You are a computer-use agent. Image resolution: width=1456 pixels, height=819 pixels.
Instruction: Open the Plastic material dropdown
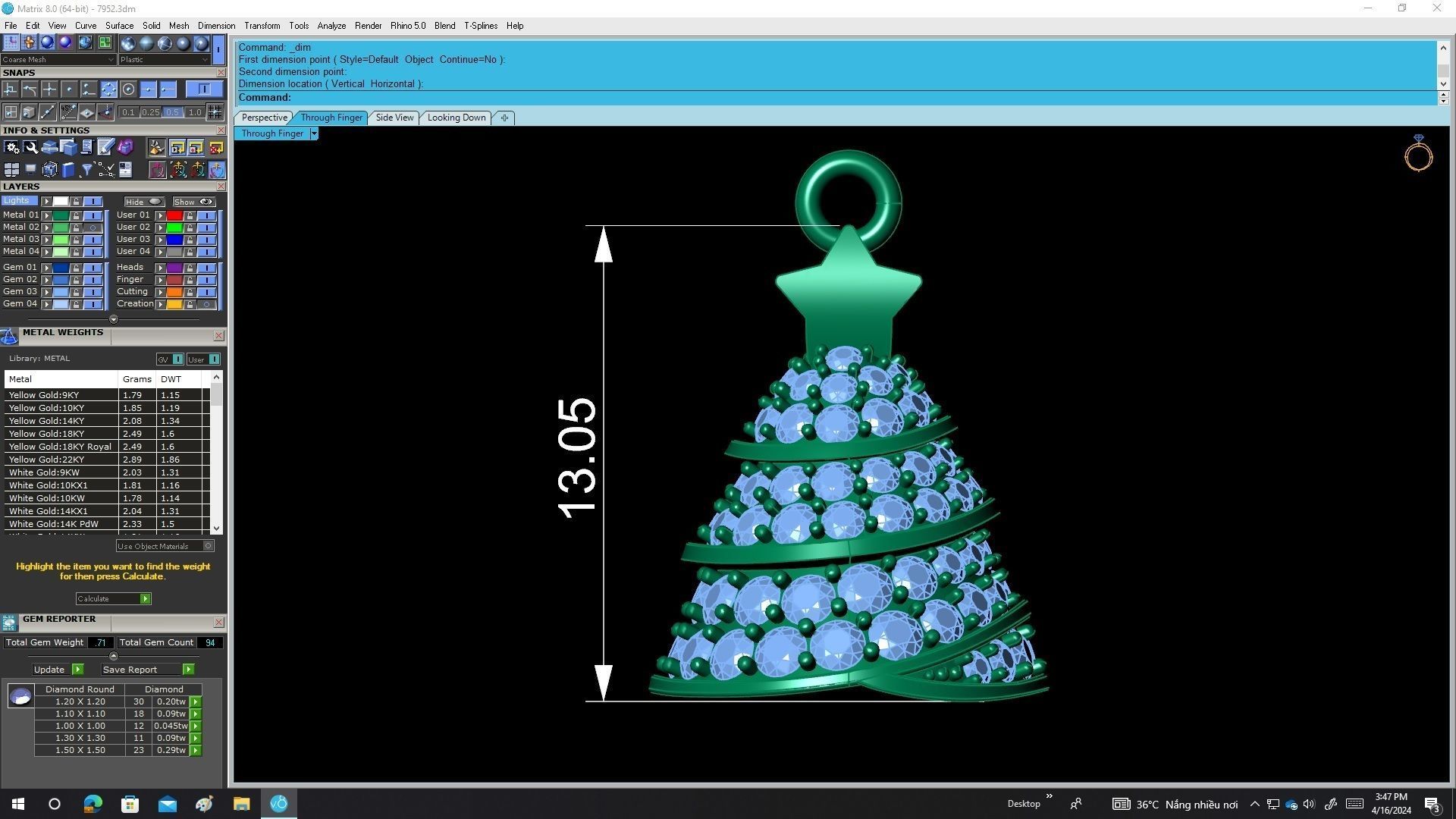(x=164, y=59)
